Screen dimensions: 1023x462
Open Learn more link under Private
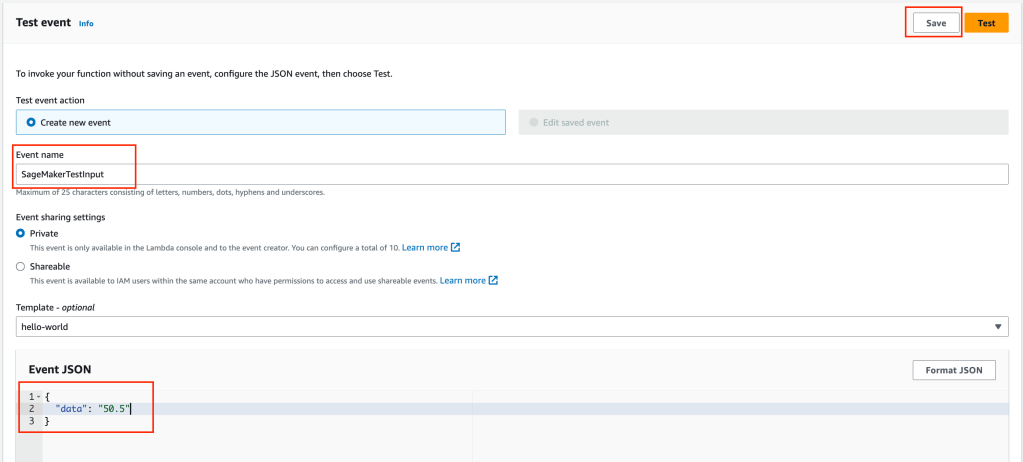point(424,247)
